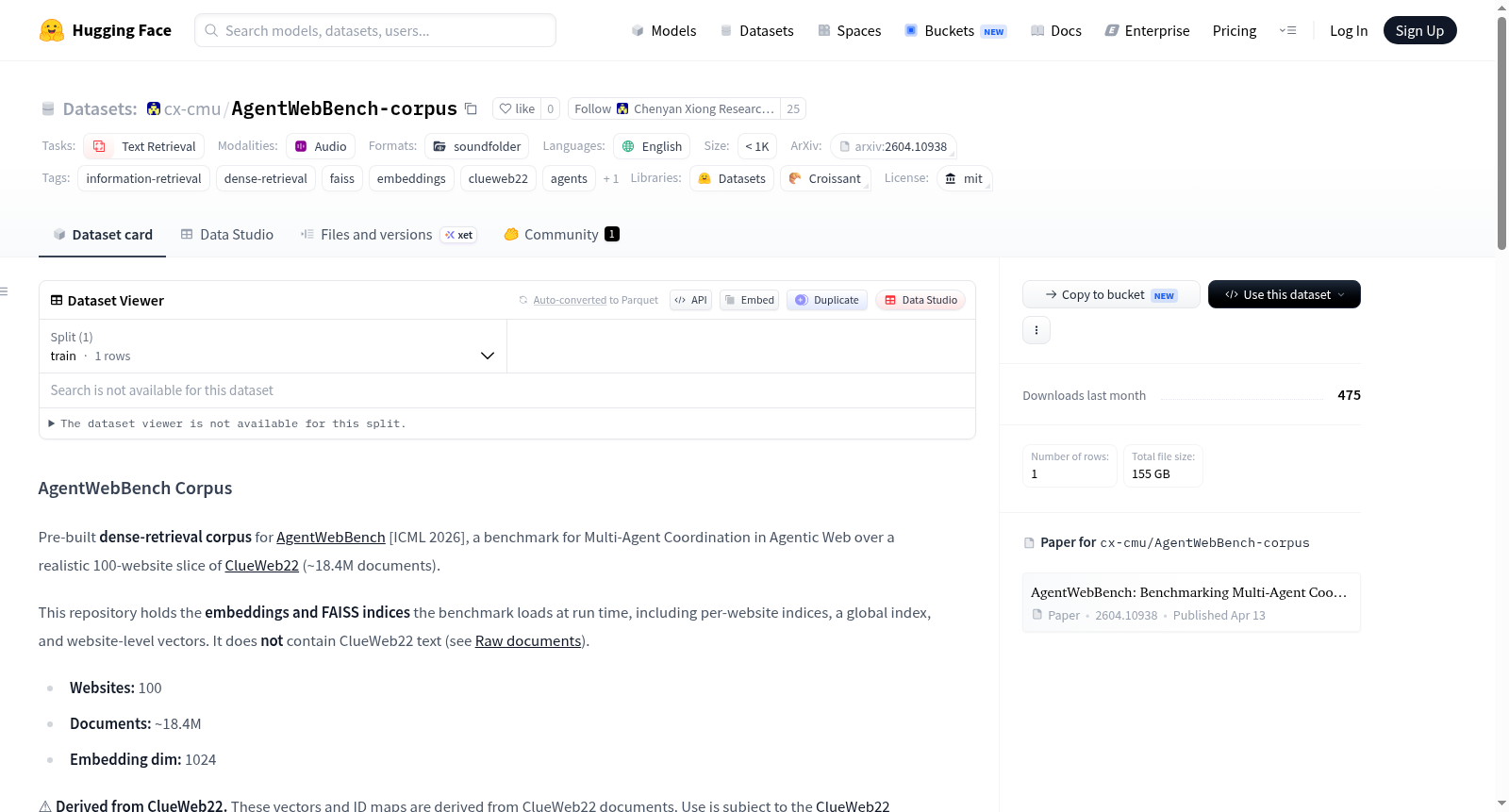
Task: Open the Files and versions tab
Action: click(388, 235)
